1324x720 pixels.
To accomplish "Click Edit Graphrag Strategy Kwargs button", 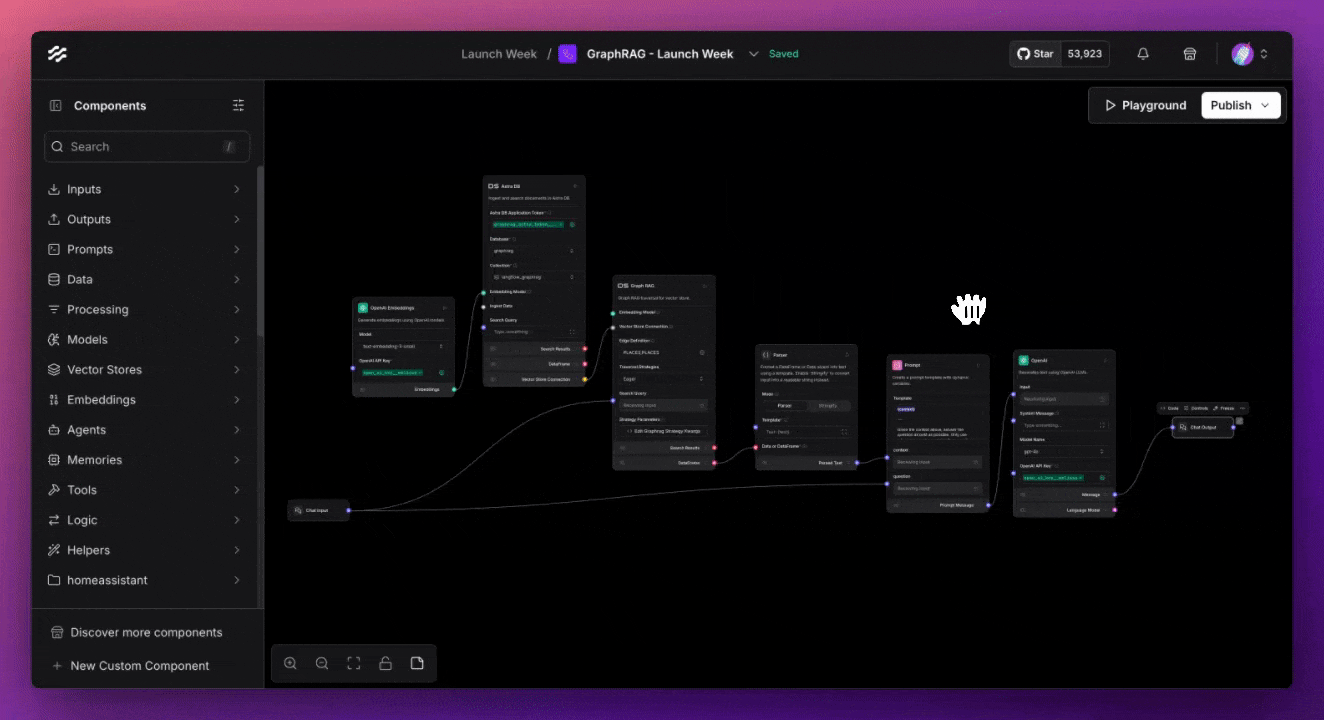I will coord(664,431).
